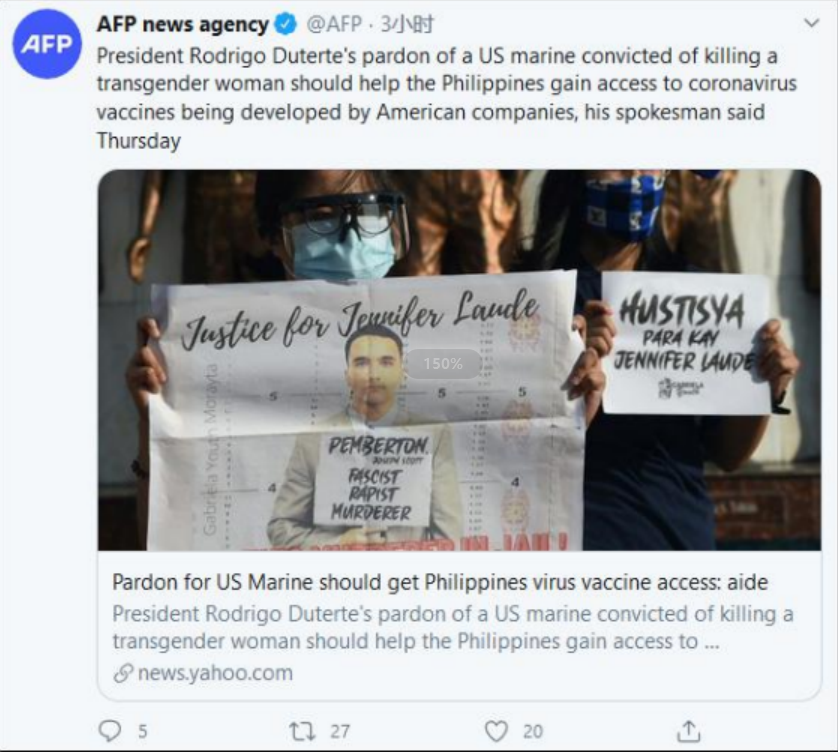Click the retweet count 27

point(340,731)
